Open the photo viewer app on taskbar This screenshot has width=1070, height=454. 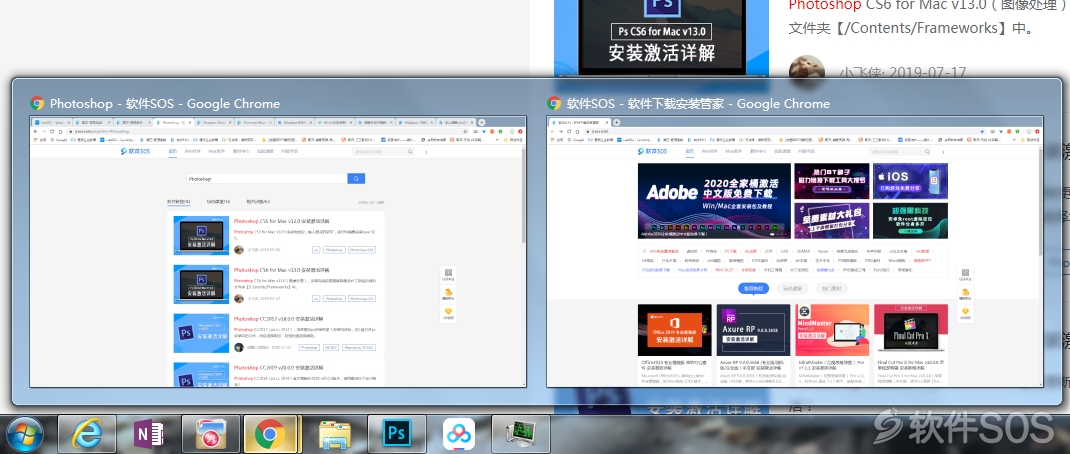pos(211,434)
